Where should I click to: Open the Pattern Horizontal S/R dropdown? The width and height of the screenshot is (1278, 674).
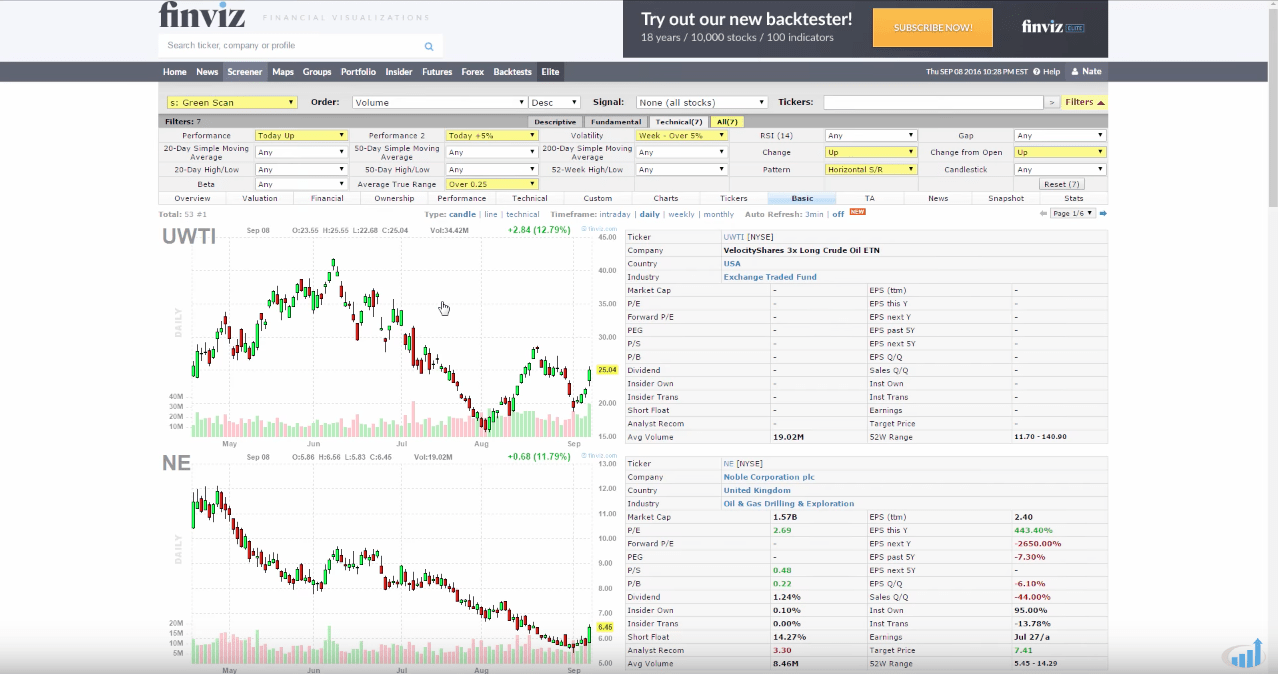tap(871, 169)
